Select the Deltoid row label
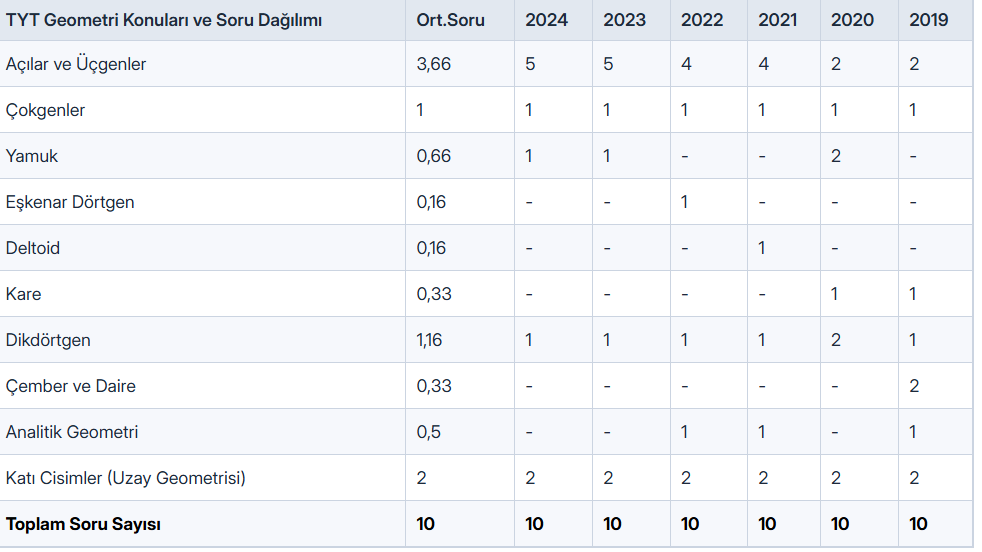This screenshot has height=552, width=982. (x=33, y=248)
